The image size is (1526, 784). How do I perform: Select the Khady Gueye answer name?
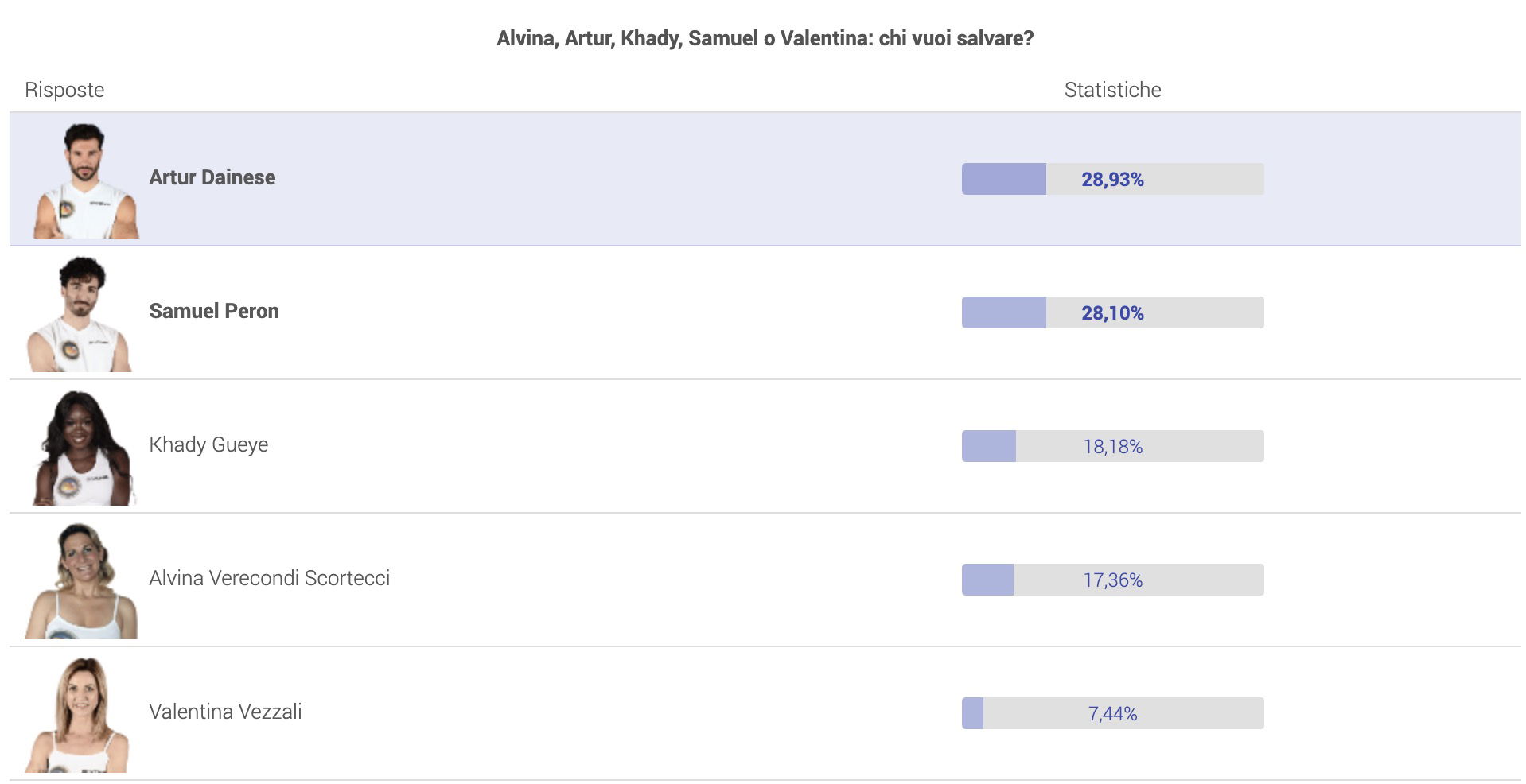point(208,444)
